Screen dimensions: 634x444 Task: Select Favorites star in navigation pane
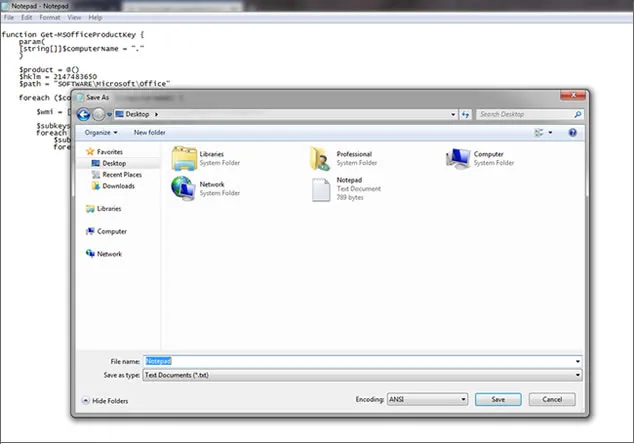click(90, 152)
